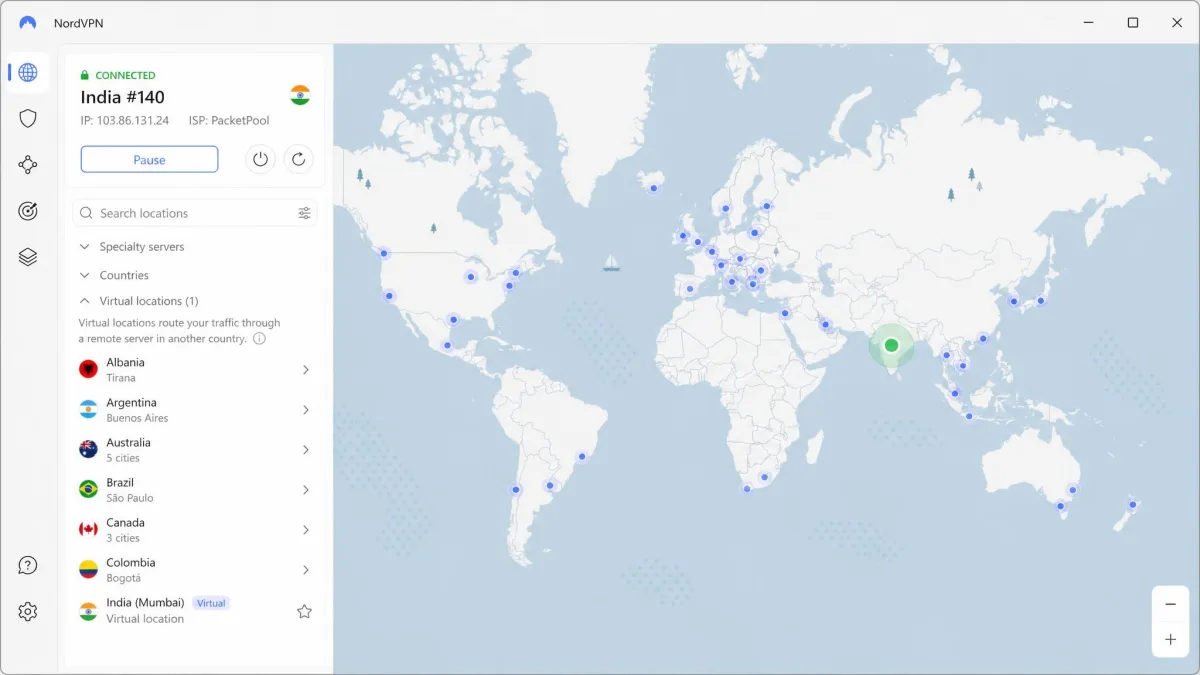Zoom out the map with minus button

tap(1170, 604)
